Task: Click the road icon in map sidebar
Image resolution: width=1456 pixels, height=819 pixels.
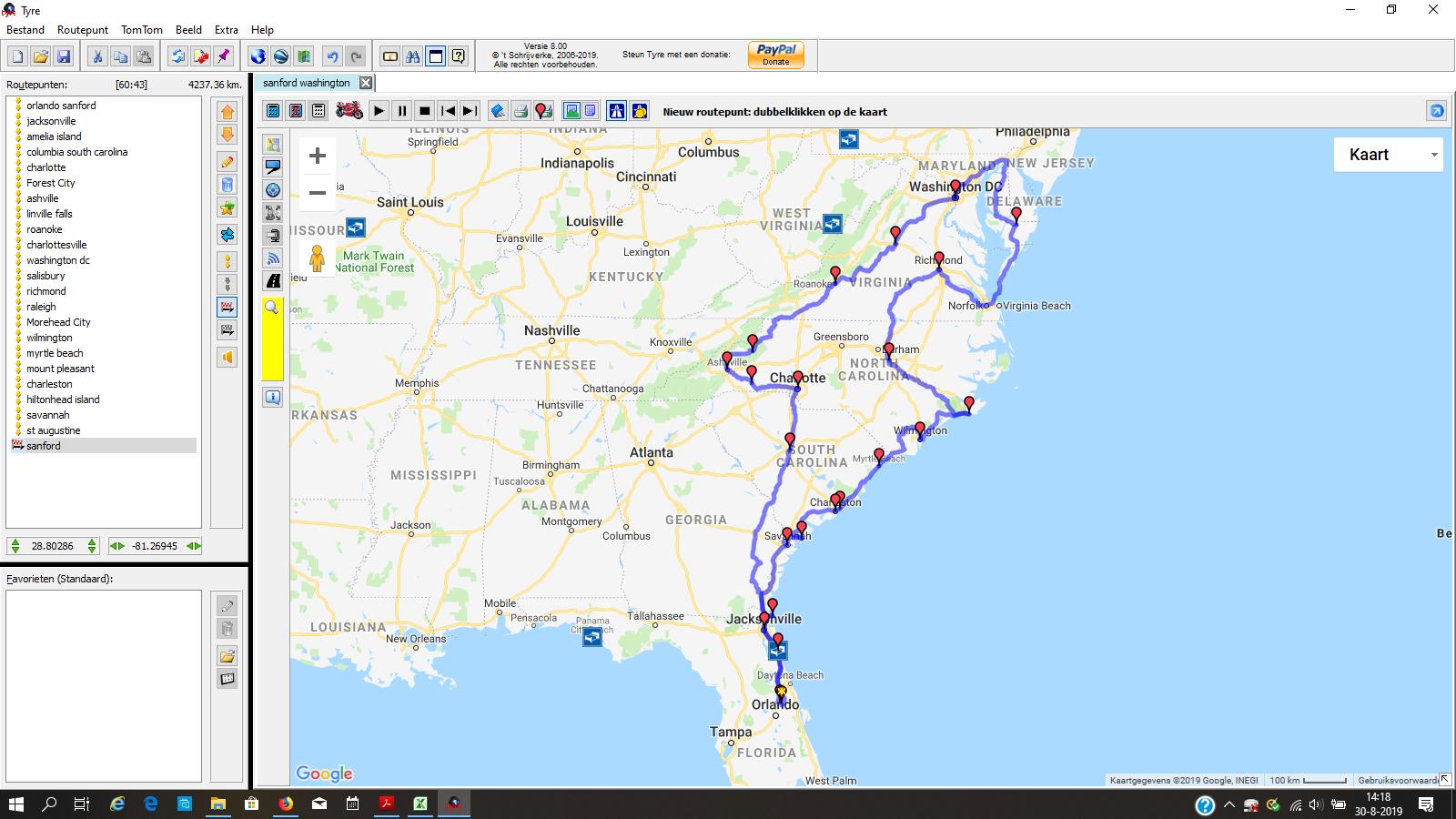Action: click(273, 281)
